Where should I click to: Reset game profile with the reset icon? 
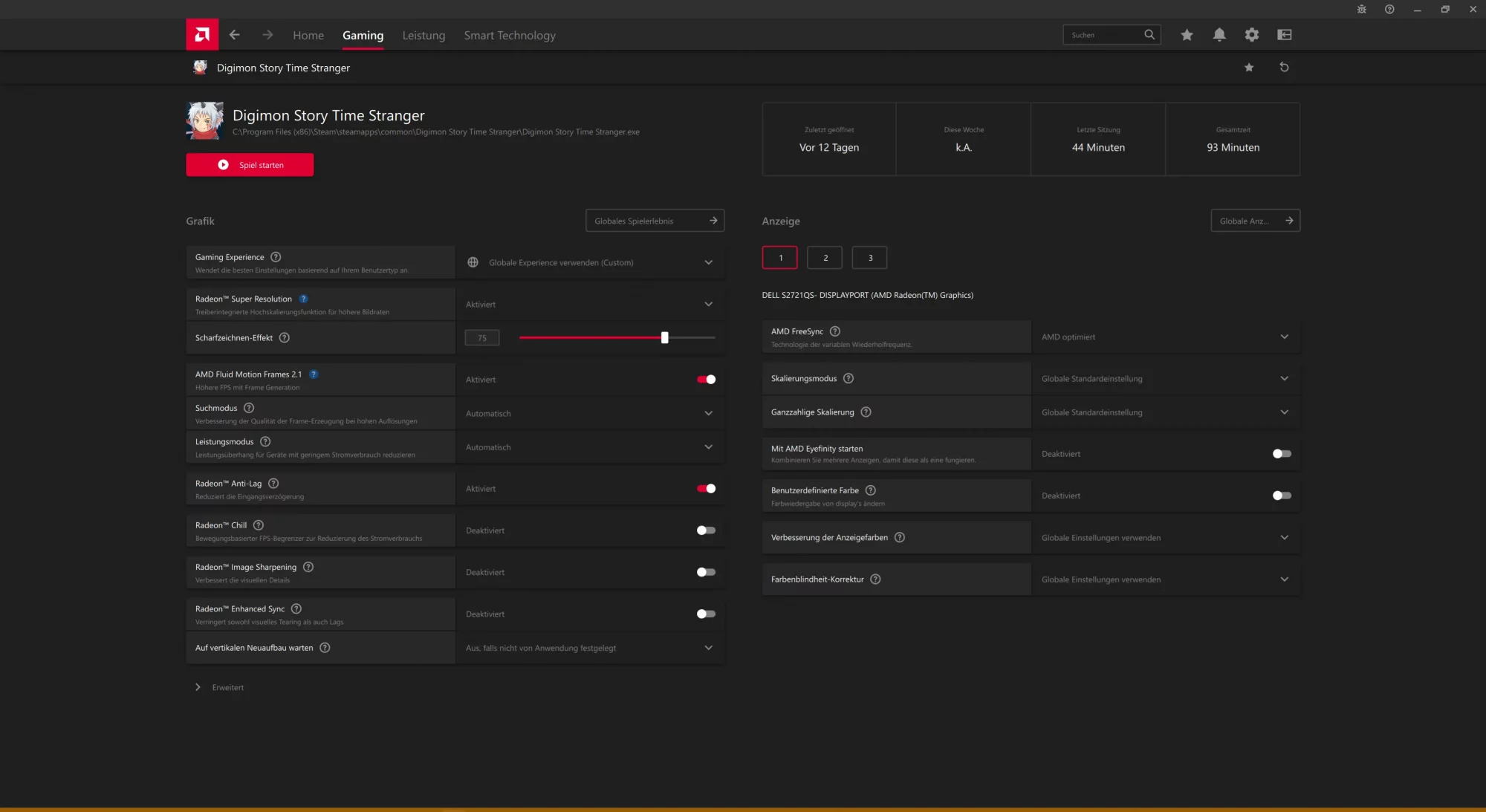pos(1284,68)
